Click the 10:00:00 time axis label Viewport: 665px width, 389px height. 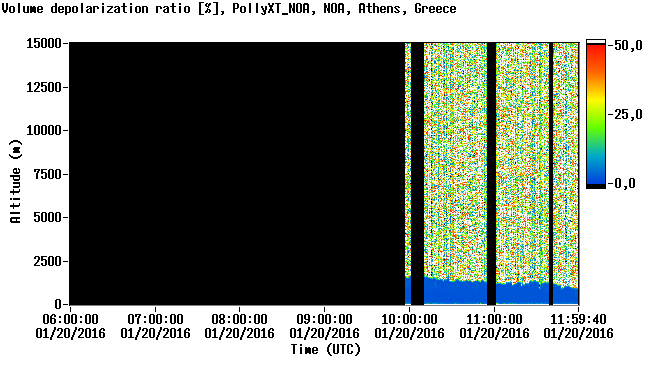point(409,319)
